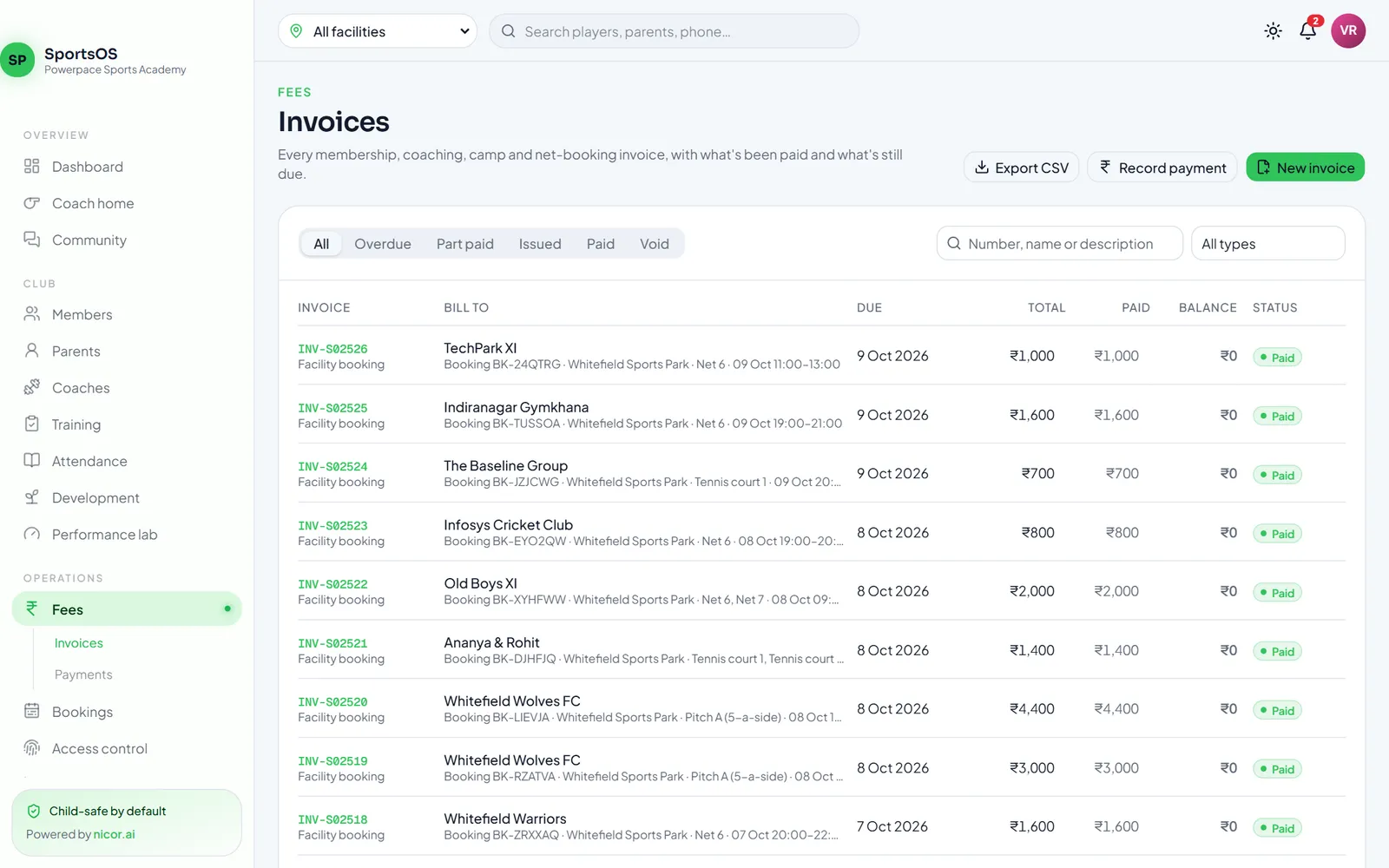Click the Community chat icon
Image resolution: width=1389 pixels, height=868 pixels.
[32, 240]
